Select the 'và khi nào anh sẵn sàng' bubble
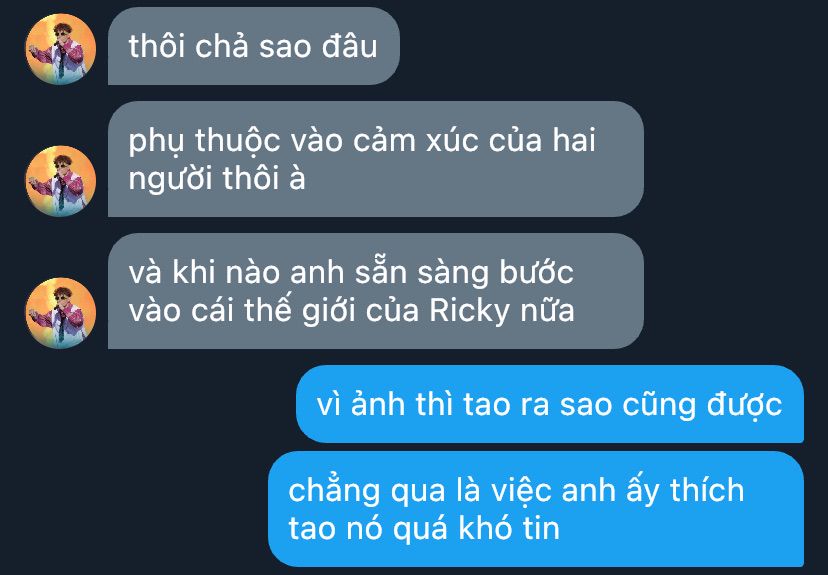The height and width of the screenshot is (575, 828). 375,291
